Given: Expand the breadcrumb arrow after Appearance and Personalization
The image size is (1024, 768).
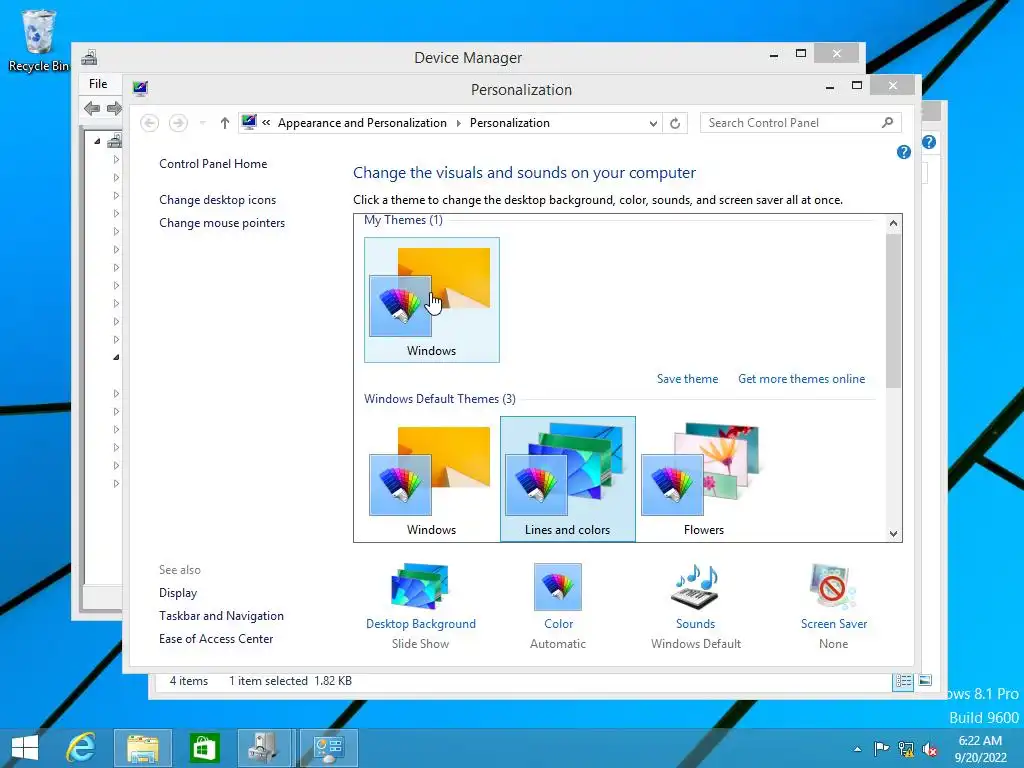Looking at the screenshot, I should (x=458, y=123).
